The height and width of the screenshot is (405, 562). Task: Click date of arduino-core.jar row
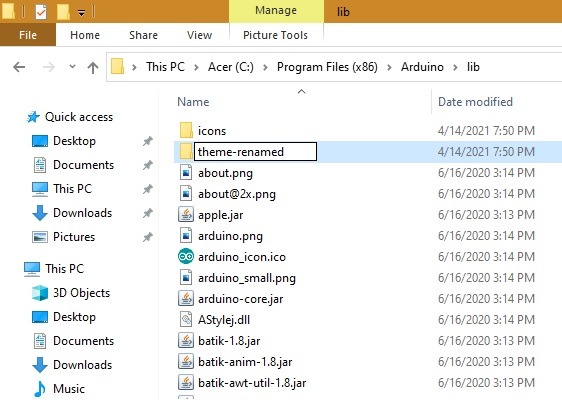pos(486,299)
